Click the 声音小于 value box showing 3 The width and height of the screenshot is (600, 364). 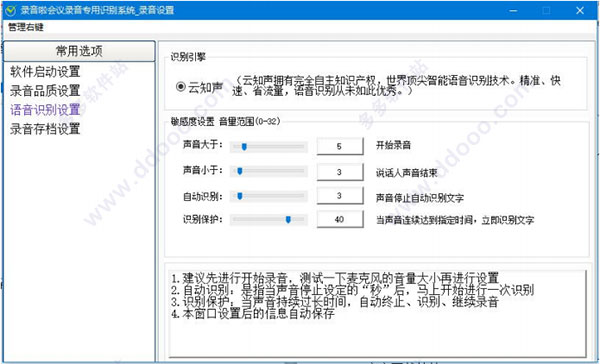pyautogui.click(x=340, y=172)
